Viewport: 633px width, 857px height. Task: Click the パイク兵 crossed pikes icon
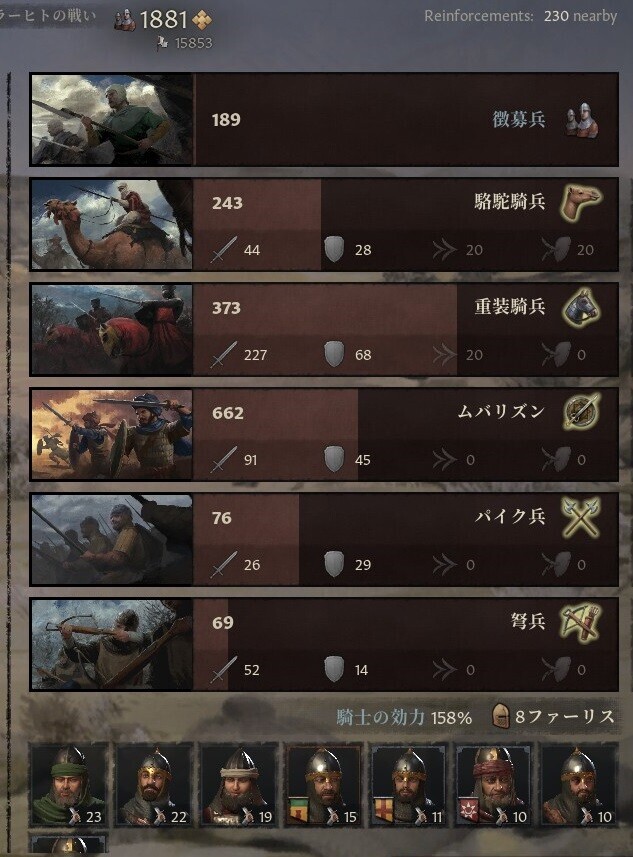pyautogui.click(x=581, y=517)
